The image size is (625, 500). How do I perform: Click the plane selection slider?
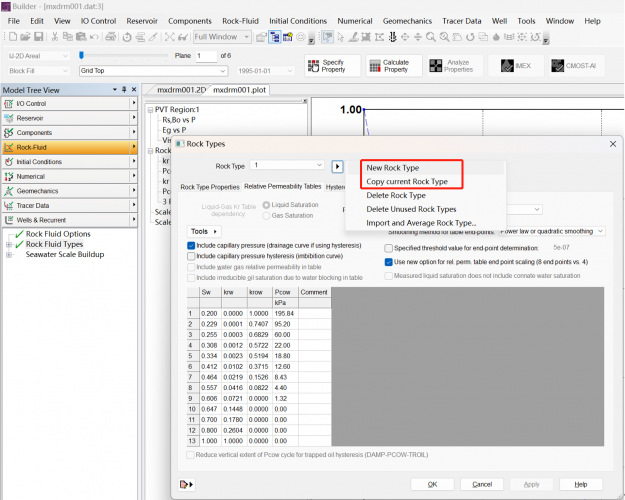(x=80, y=55)
